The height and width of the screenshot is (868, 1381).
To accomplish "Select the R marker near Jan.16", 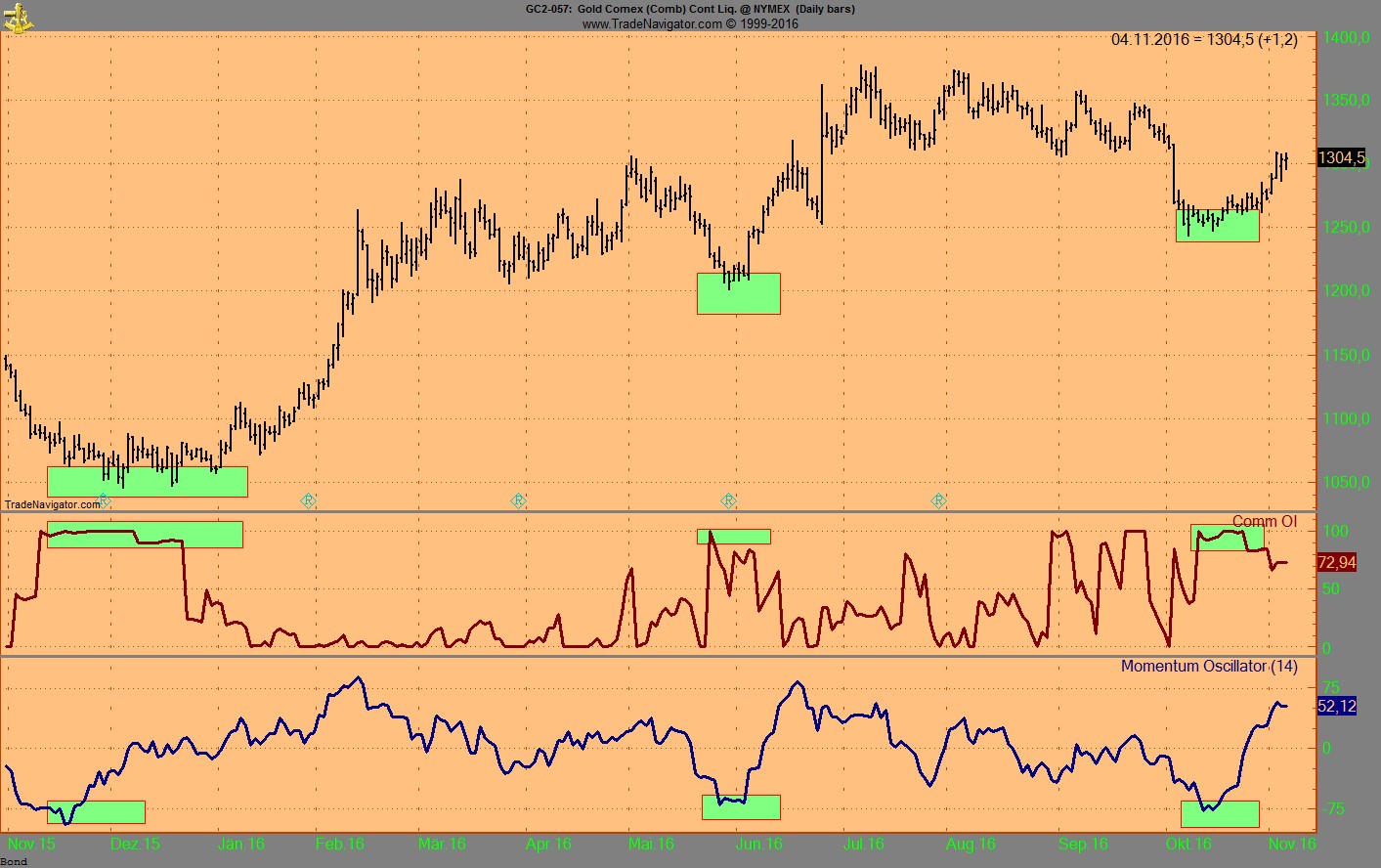I will pos(308,500).
